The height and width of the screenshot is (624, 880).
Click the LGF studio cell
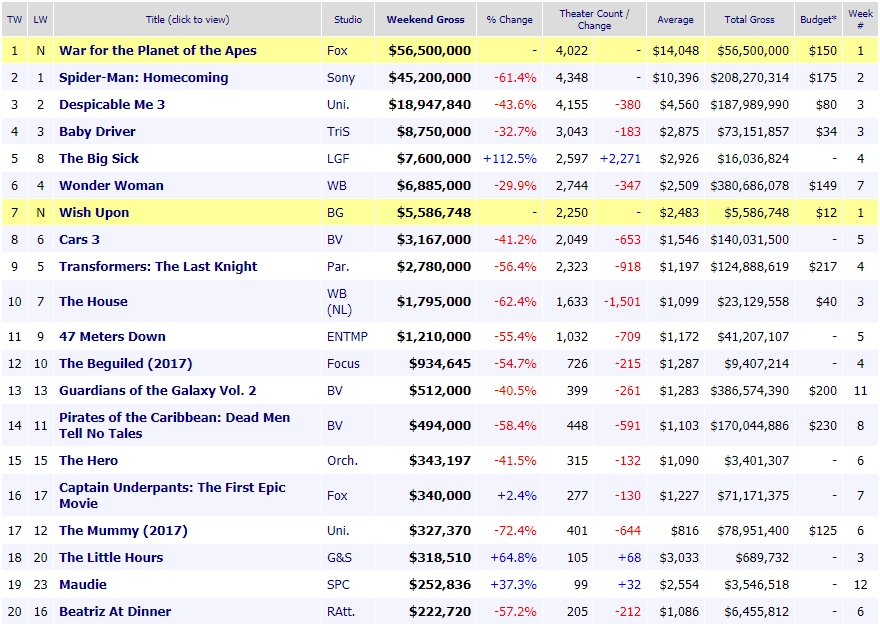338,158
